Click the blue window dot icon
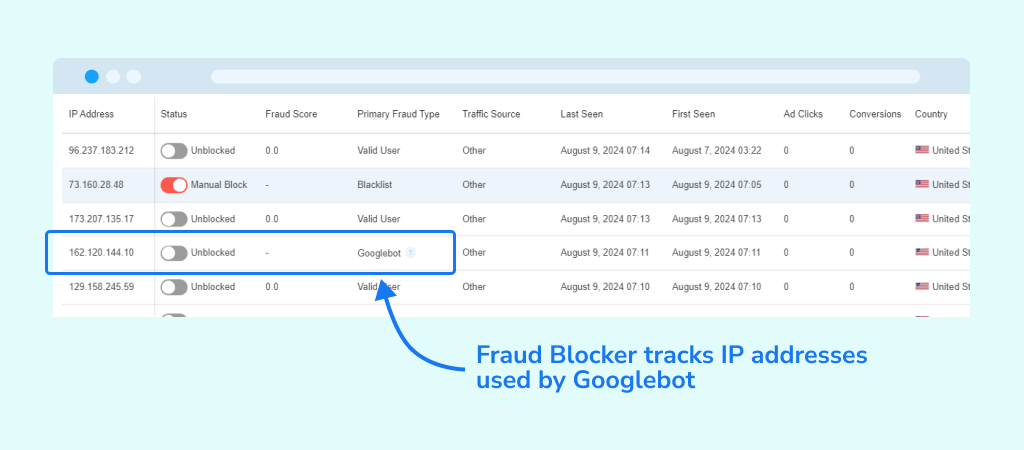Image resolution: width=1024 pixels, height=450 pixels. (92, 76)
